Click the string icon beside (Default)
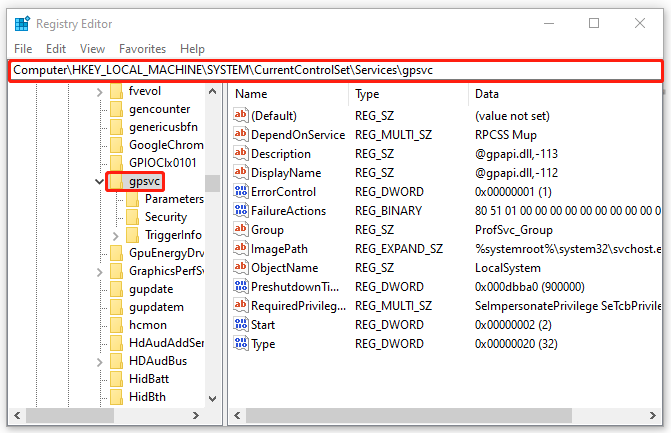This screenshot has height=433, width=671. 241,115
